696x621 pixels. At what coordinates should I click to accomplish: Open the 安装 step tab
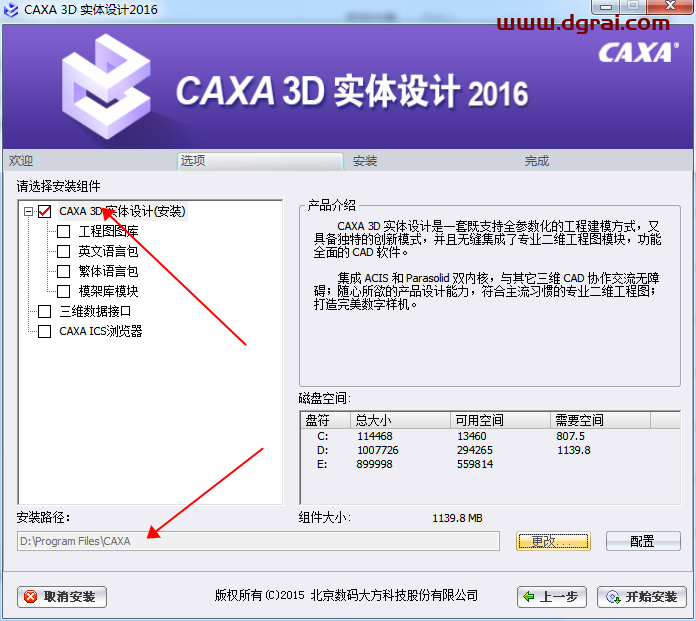(365, 161)
